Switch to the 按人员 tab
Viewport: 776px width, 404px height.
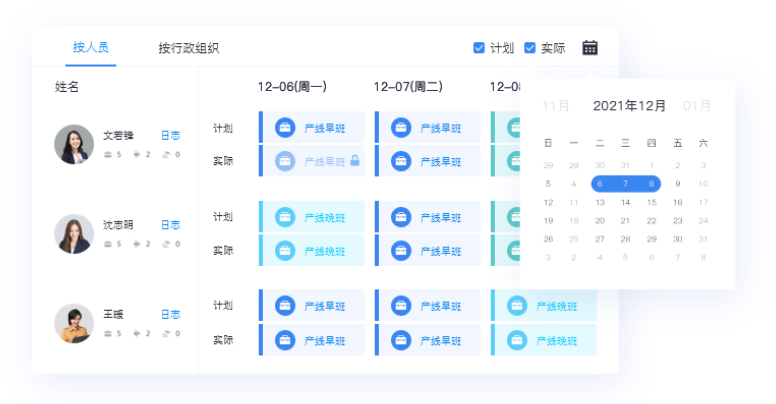coord(91,47)
